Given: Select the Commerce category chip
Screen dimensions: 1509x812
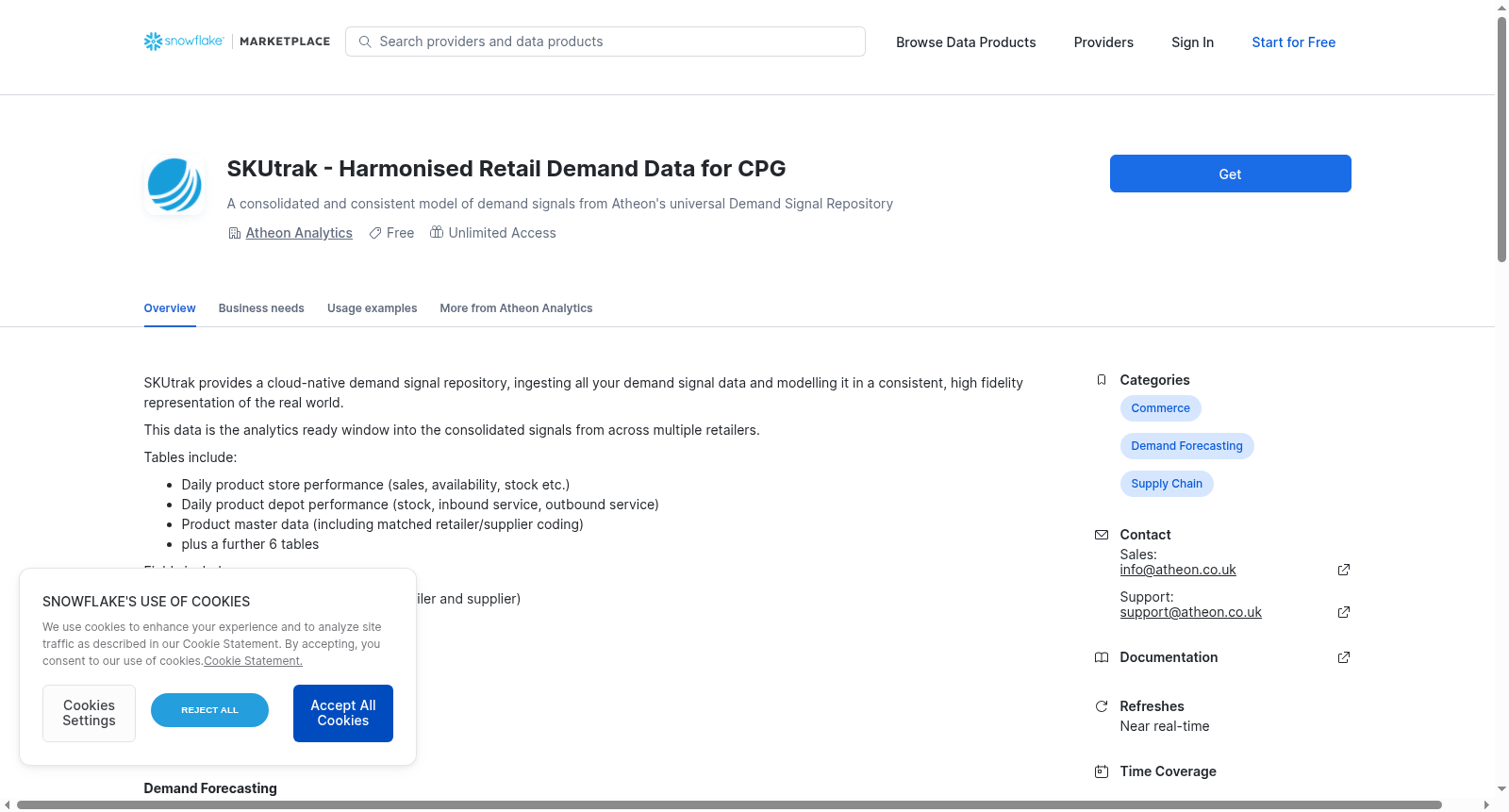Looking at the screenshot, I should click(x=1160, y=408).
